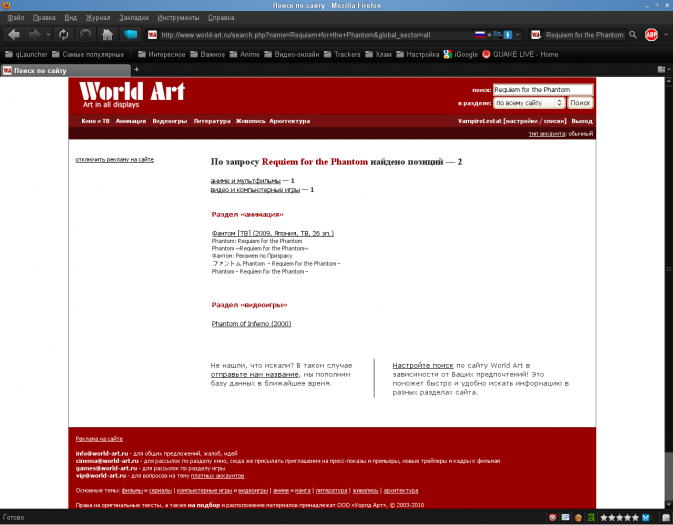Click the blue butterfly status bar icon

click(x=646, y=517)
